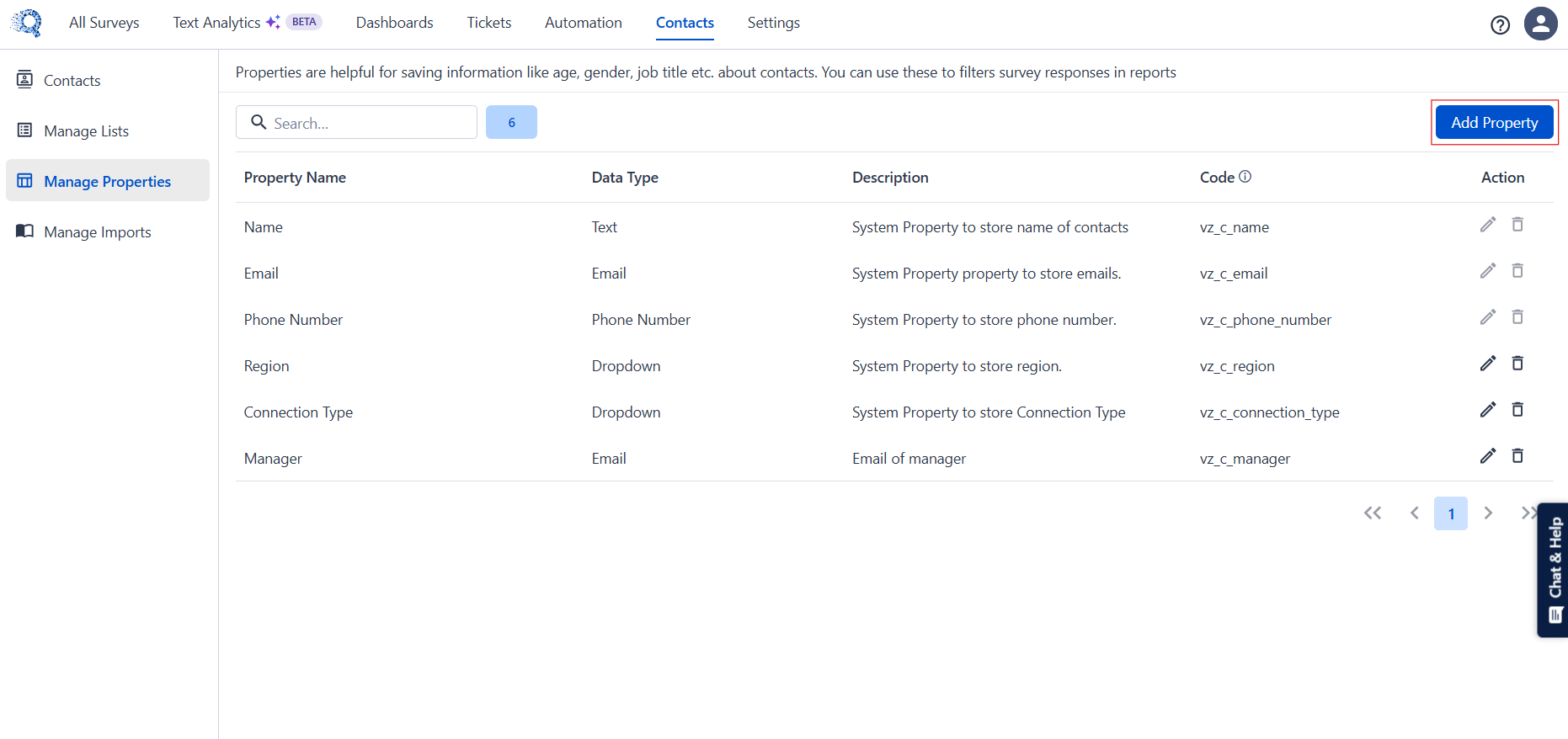Click the Add Property button
This screenshot has width=1568, height=739.
click(x=1494, y=123)
